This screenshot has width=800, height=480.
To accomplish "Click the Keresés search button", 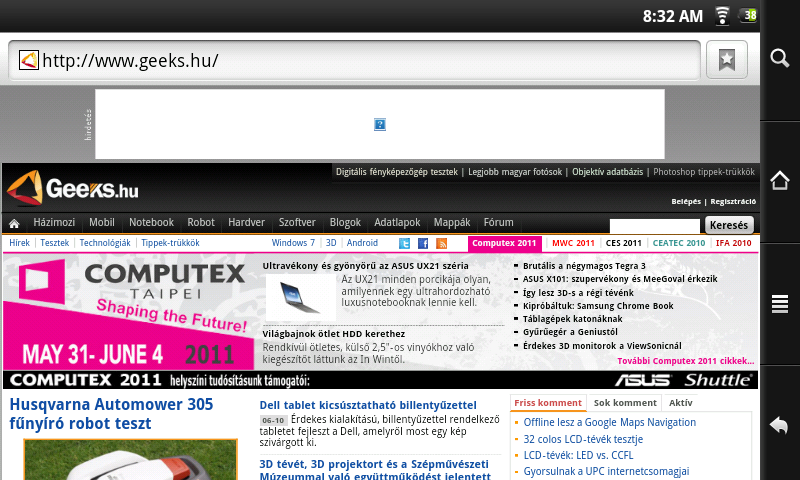I will click(x=728, y=225).
